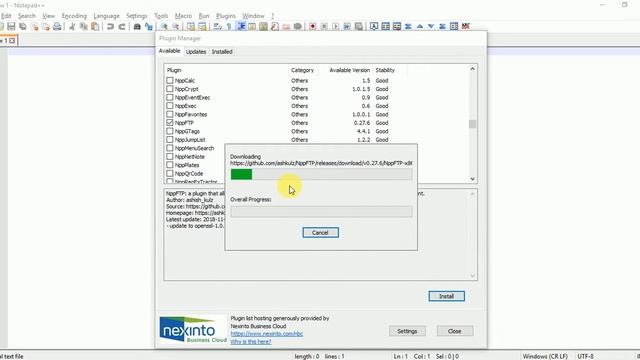This screenshot has width=640, height=360.
Task: Click the plugin list scrollbar thumb
Action: [x=472, y=124]
